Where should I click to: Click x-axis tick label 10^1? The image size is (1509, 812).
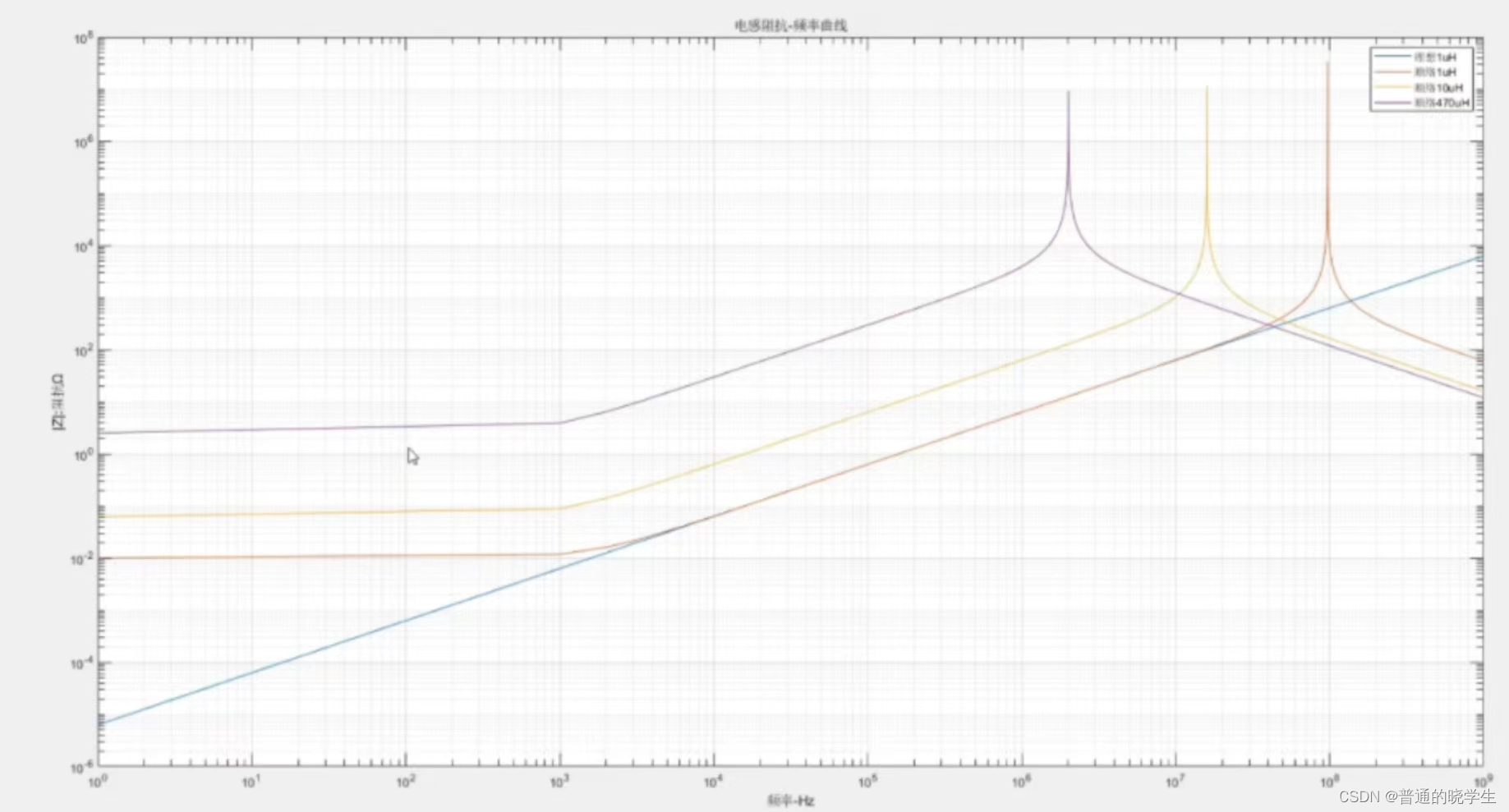pyautogui.click(x=251, y=782)
